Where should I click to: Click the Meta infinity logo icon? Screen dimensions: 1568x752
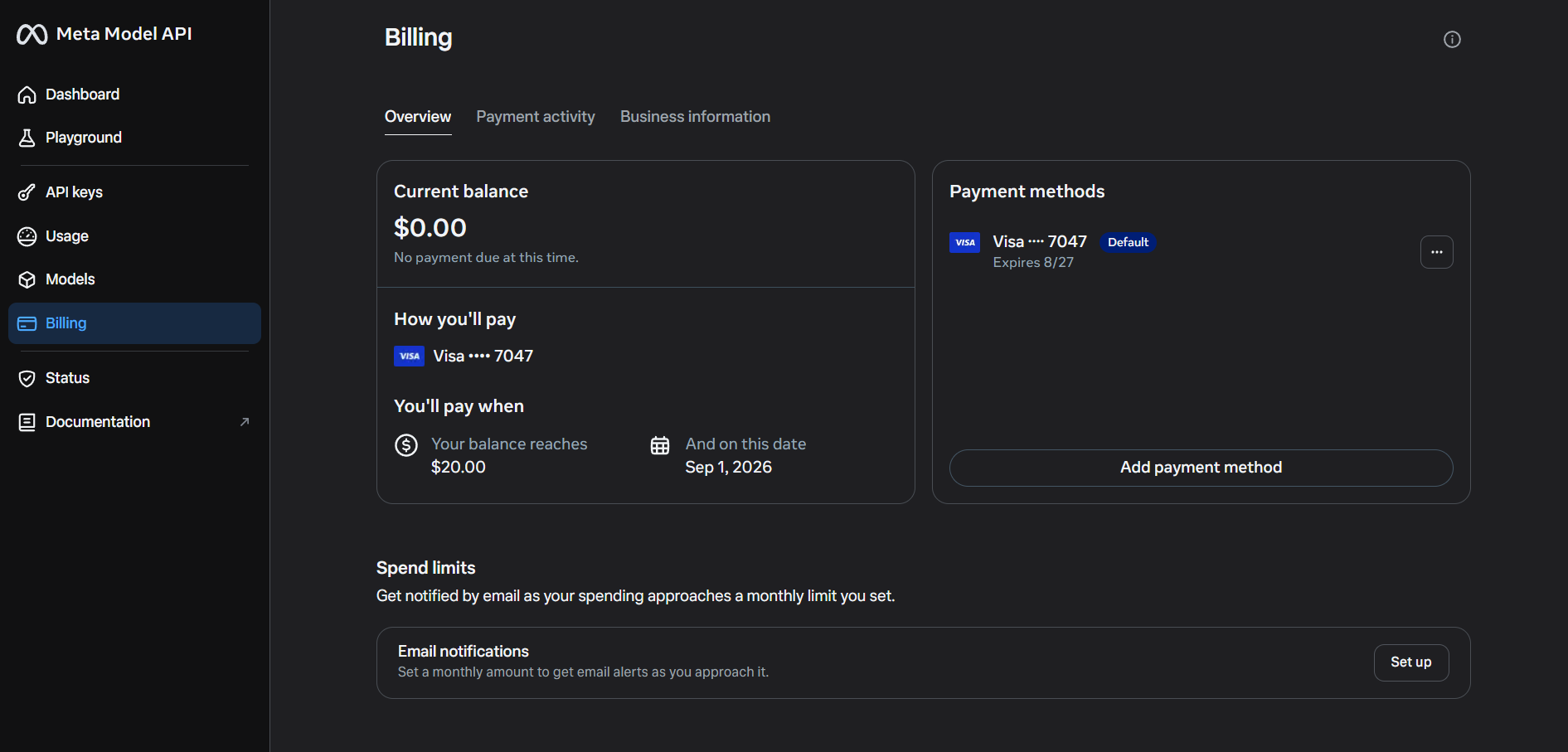point(32,34)
